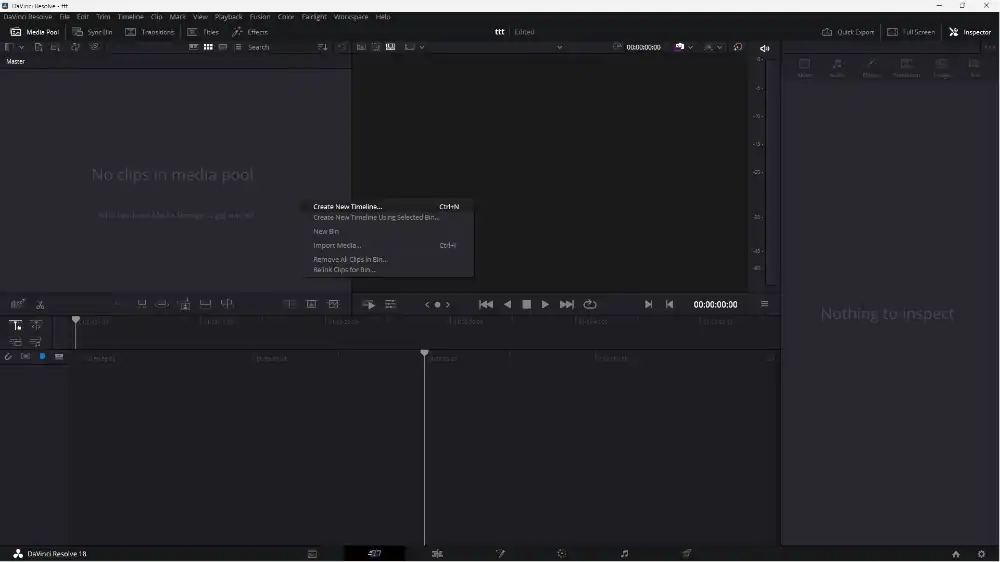This screenshot has height=562, width=1000.
Task: Switch viewer to Full Screen
Action: [911, 32]
